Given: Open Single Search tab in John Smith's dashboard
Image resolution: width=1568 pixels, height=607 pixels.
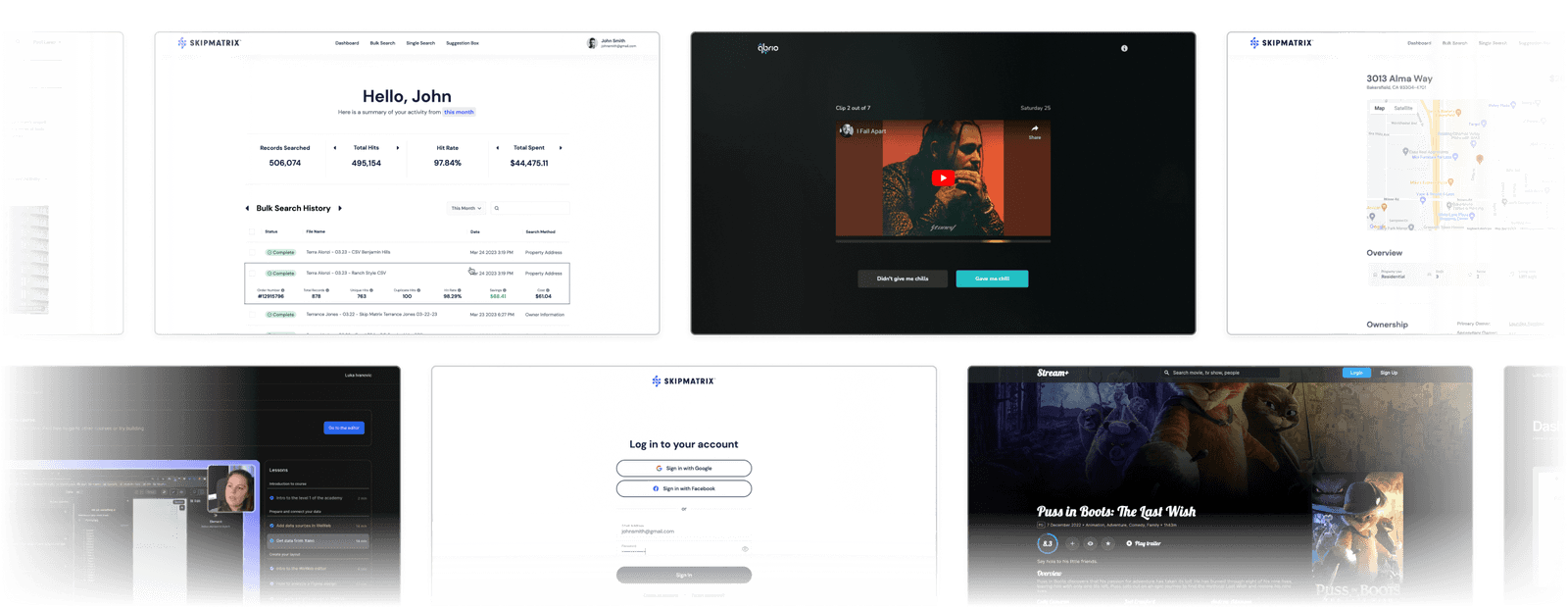Looking at the screenshot, I should point(420,43).
